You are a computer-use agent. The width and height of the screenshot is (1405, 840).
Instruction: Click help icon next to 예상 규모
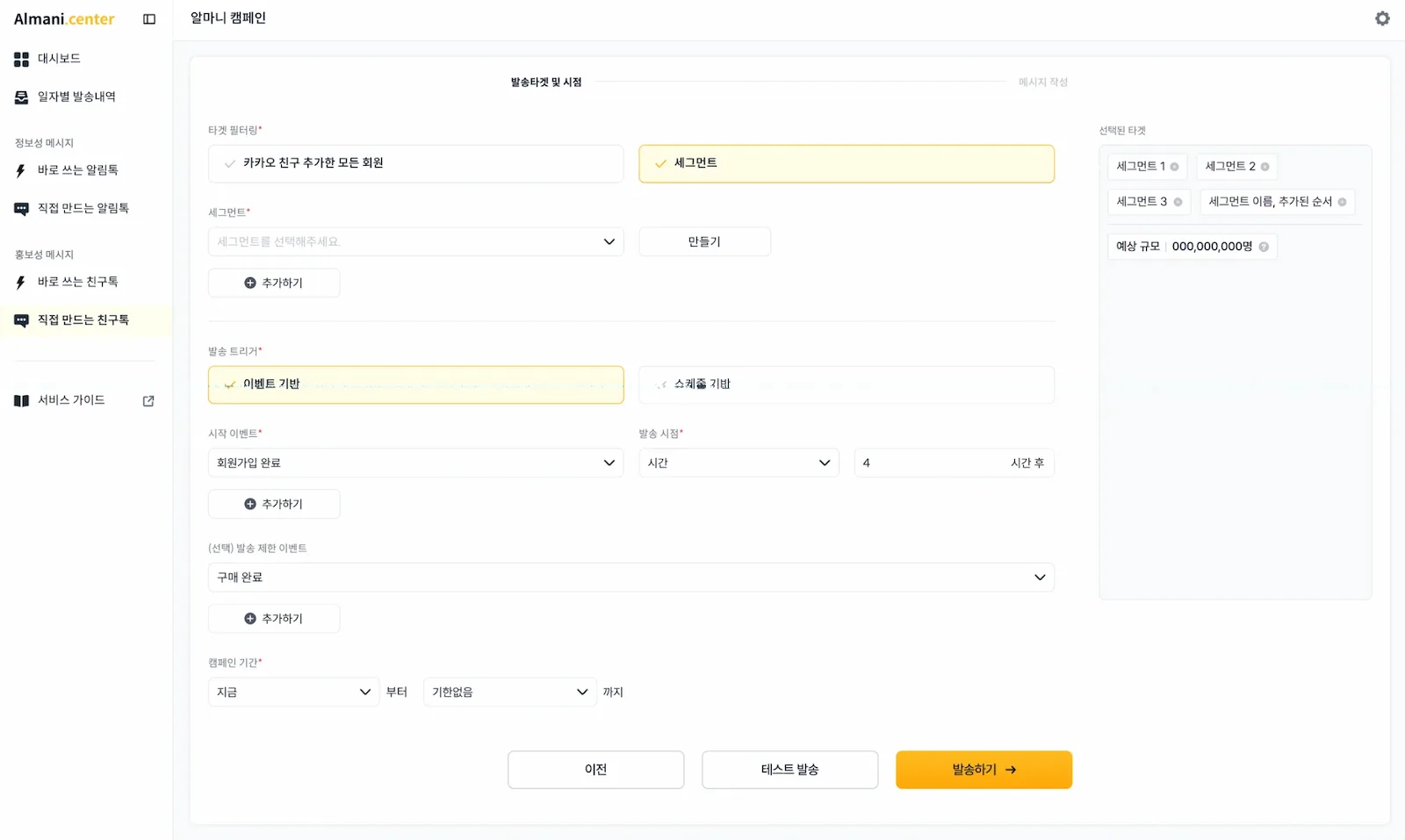click(x=1264, y=247)
